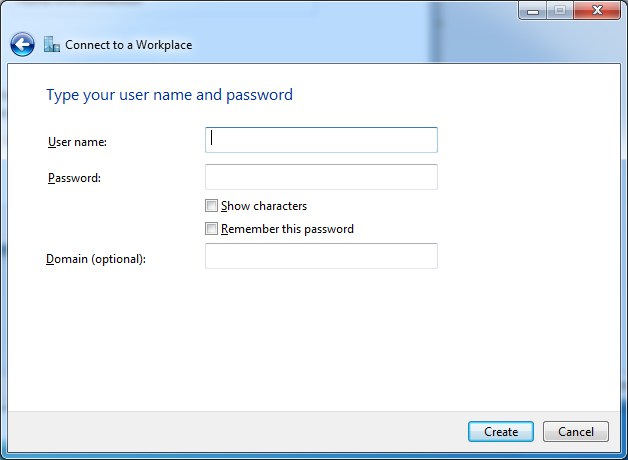Image resolution: width=628 pixels, height=460 pixels.
Task: Minimize the wizard window
Action: coord(534,12)
